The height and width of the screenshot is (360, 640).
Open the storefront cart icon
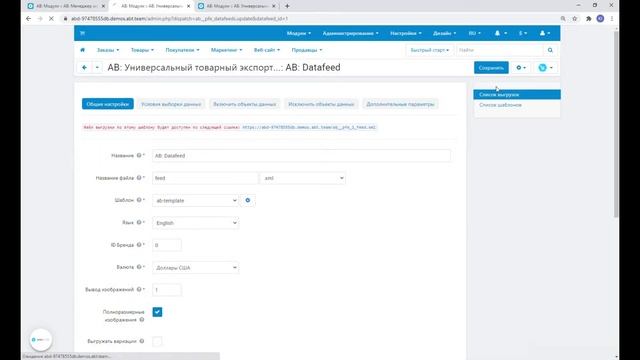(82, 33)
